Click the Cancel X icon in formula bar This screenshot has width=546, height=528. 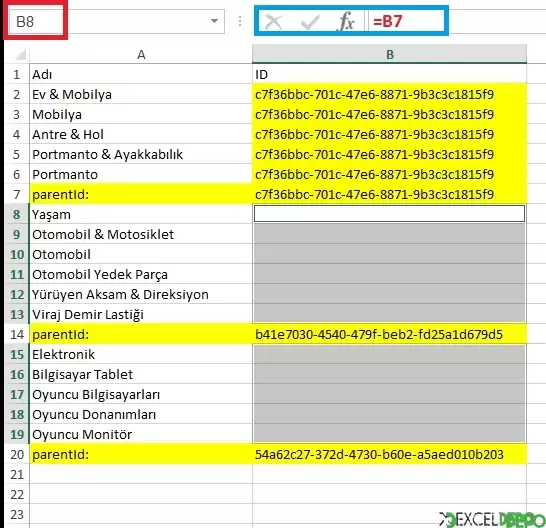[273, 22]
